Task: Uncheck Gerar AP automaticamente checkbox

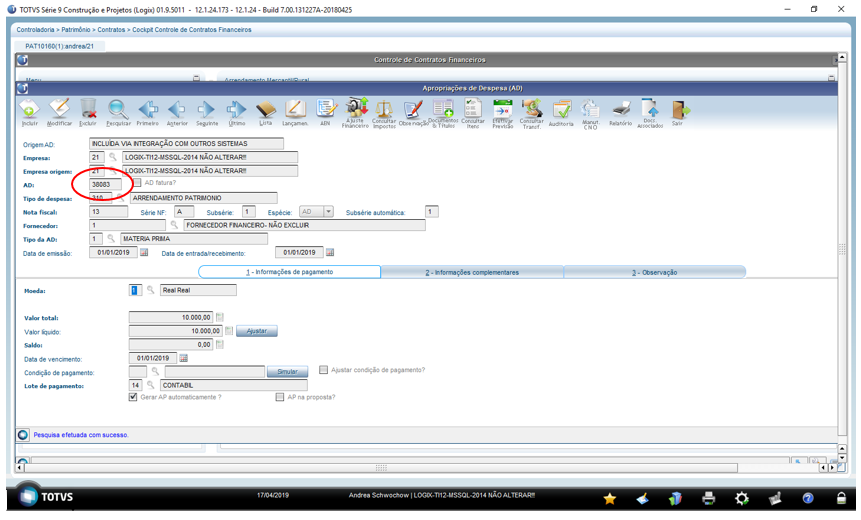Action: point(133,396)
